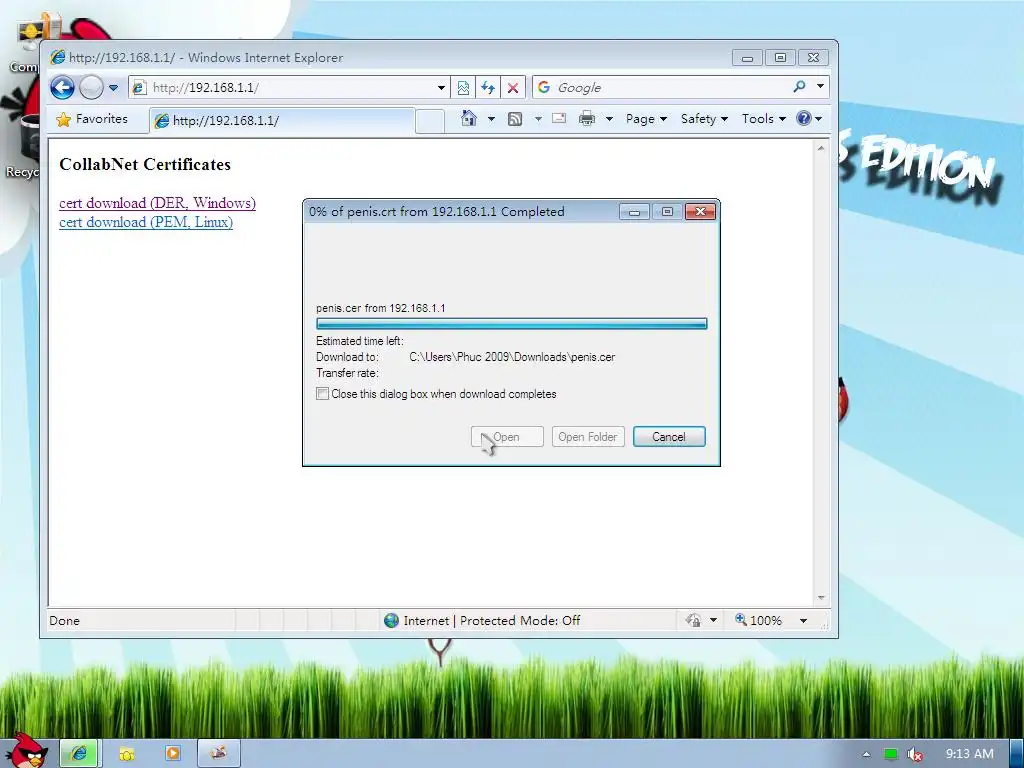This screenshot has height=768, width=1024.
Task: Close the download dialog with red X
Action: click(700, 212)
